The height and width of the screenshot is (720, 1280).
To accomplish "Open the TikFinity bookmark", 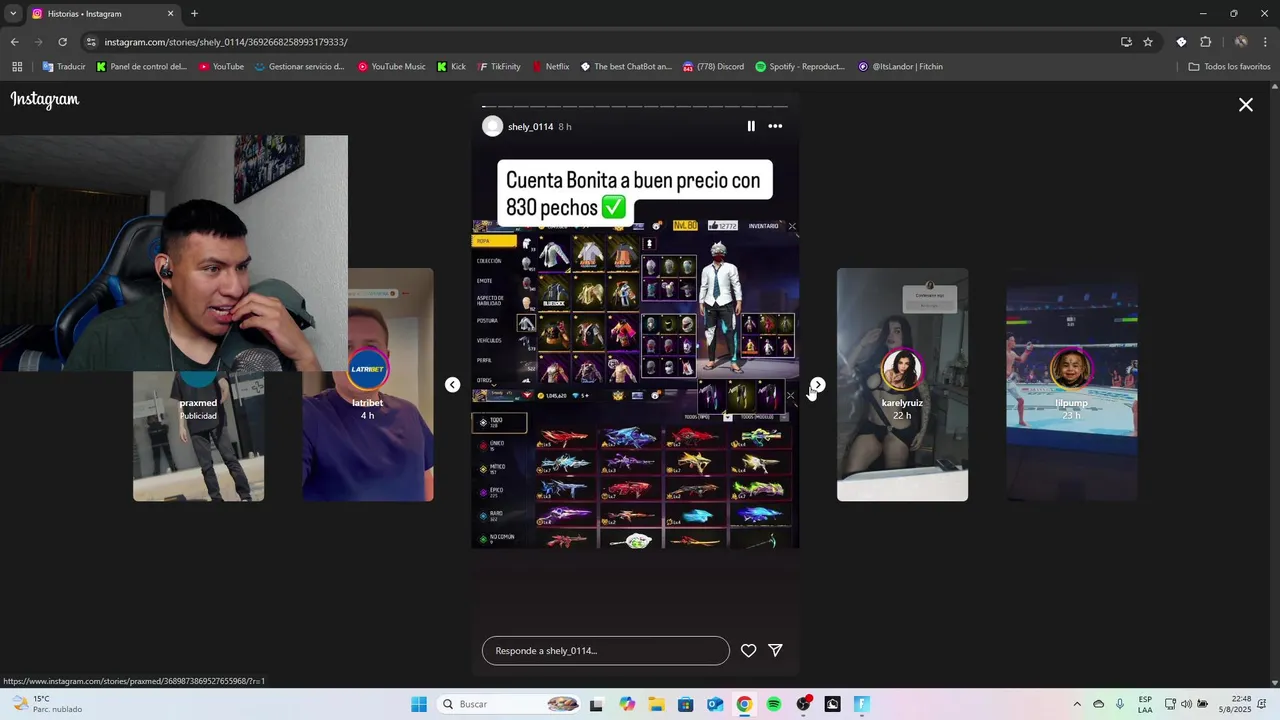I will 499,67.
